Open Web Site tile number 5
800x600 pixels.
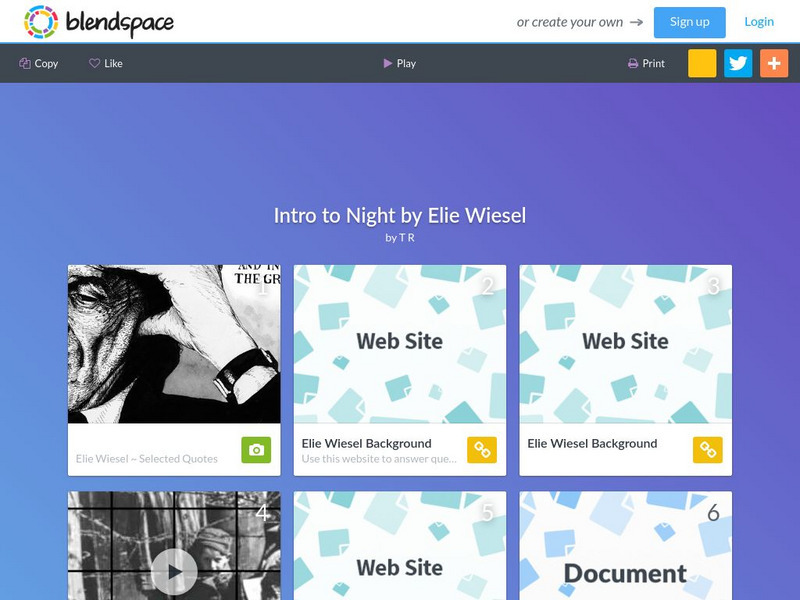tap(400, 545)
